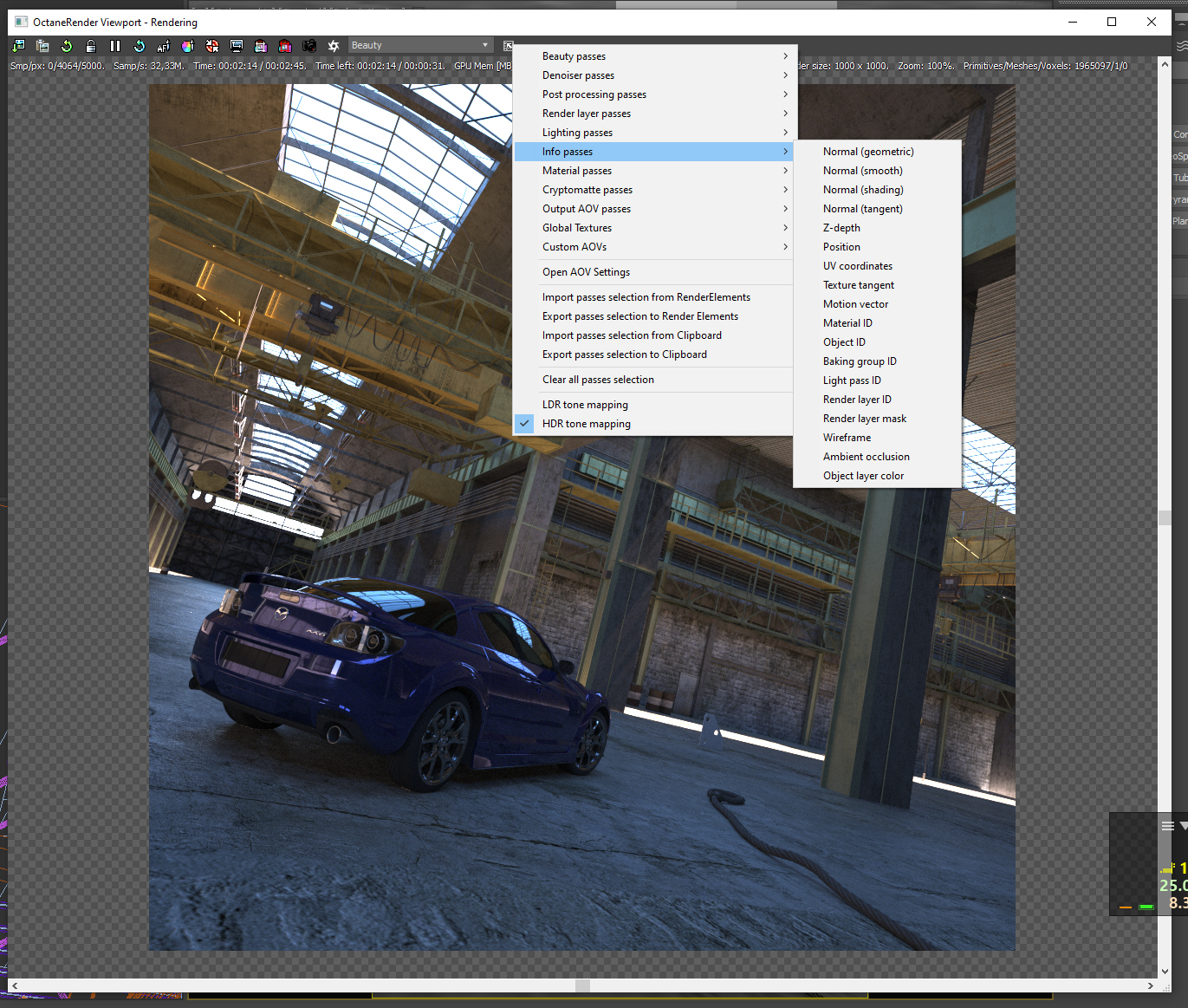Select the Material ID pass
This screenshot has width=1188, height=1008.
pyautogui.click(x=878, y=323)
